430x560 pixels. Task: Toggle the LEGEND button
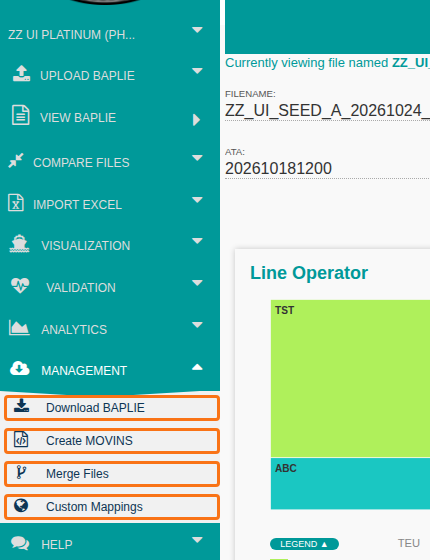tap(304, 544)
